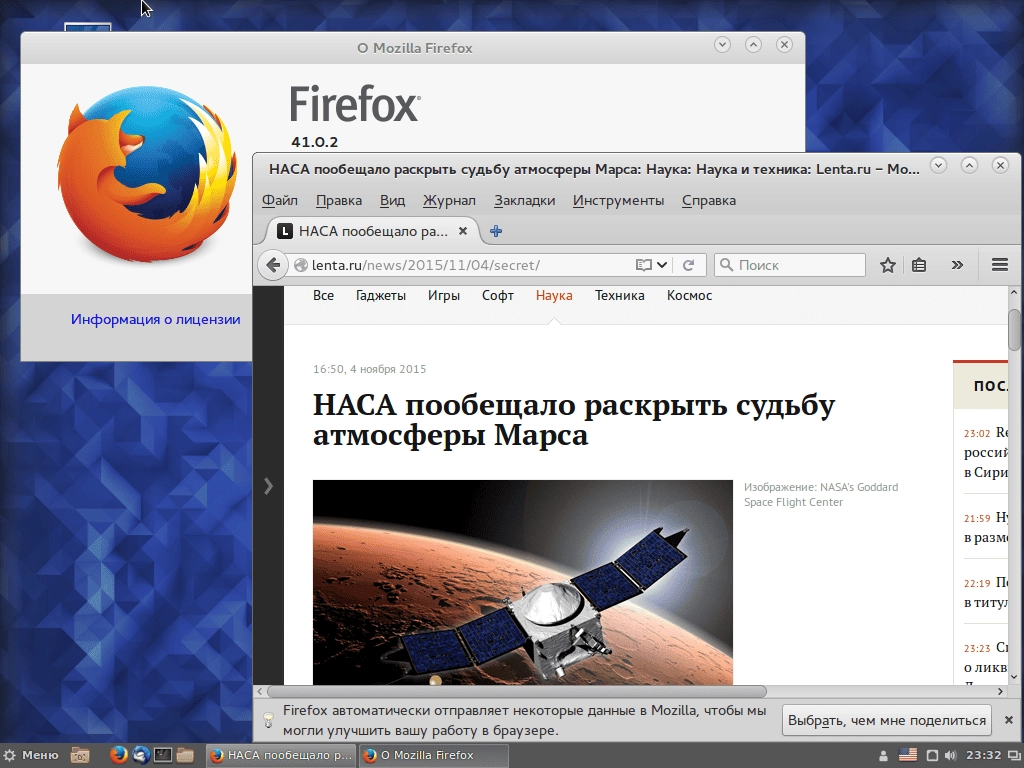Show bookmarks list icon in toolbar
Image resolution: width=1024 pixels, height=768 pixels.
(x=919, y=264)
